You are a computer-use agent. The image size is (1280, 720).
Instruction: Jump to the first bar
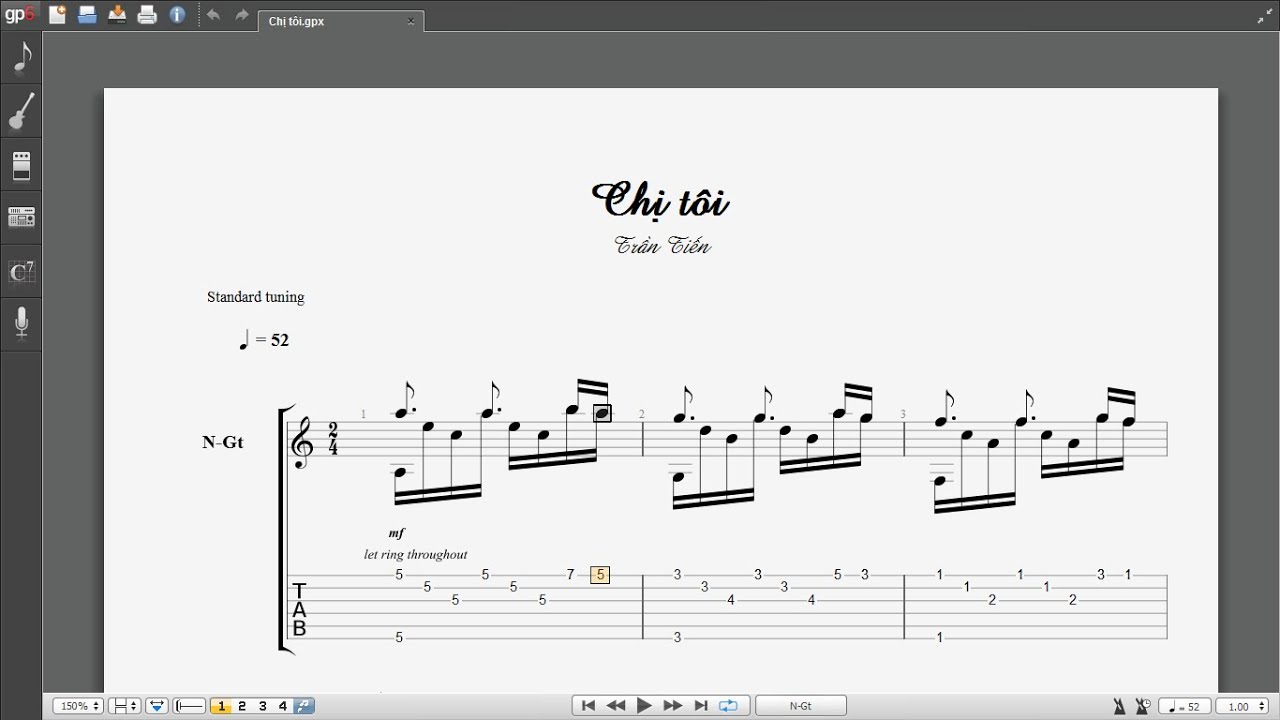click(x=588, y=706)
